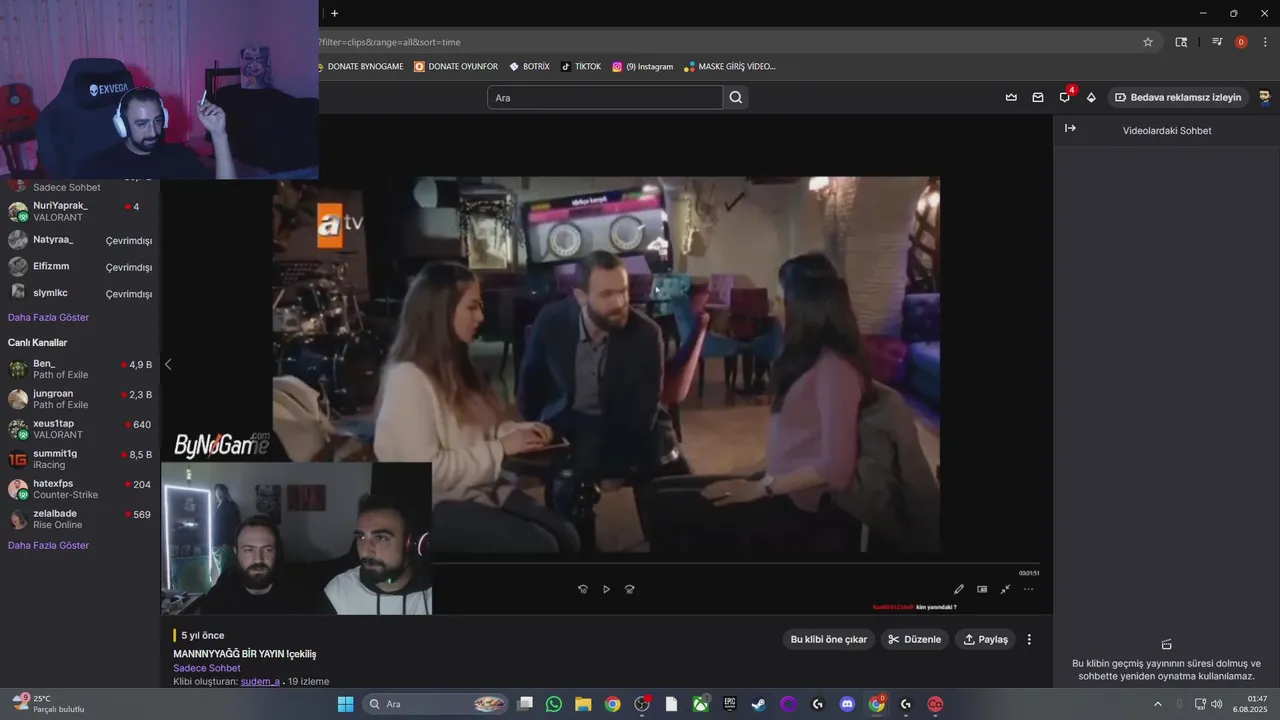Open the DONATE BYNOGAME bookmark
The width and height of the screenshot is (1280, 720).
coord(360,67)
